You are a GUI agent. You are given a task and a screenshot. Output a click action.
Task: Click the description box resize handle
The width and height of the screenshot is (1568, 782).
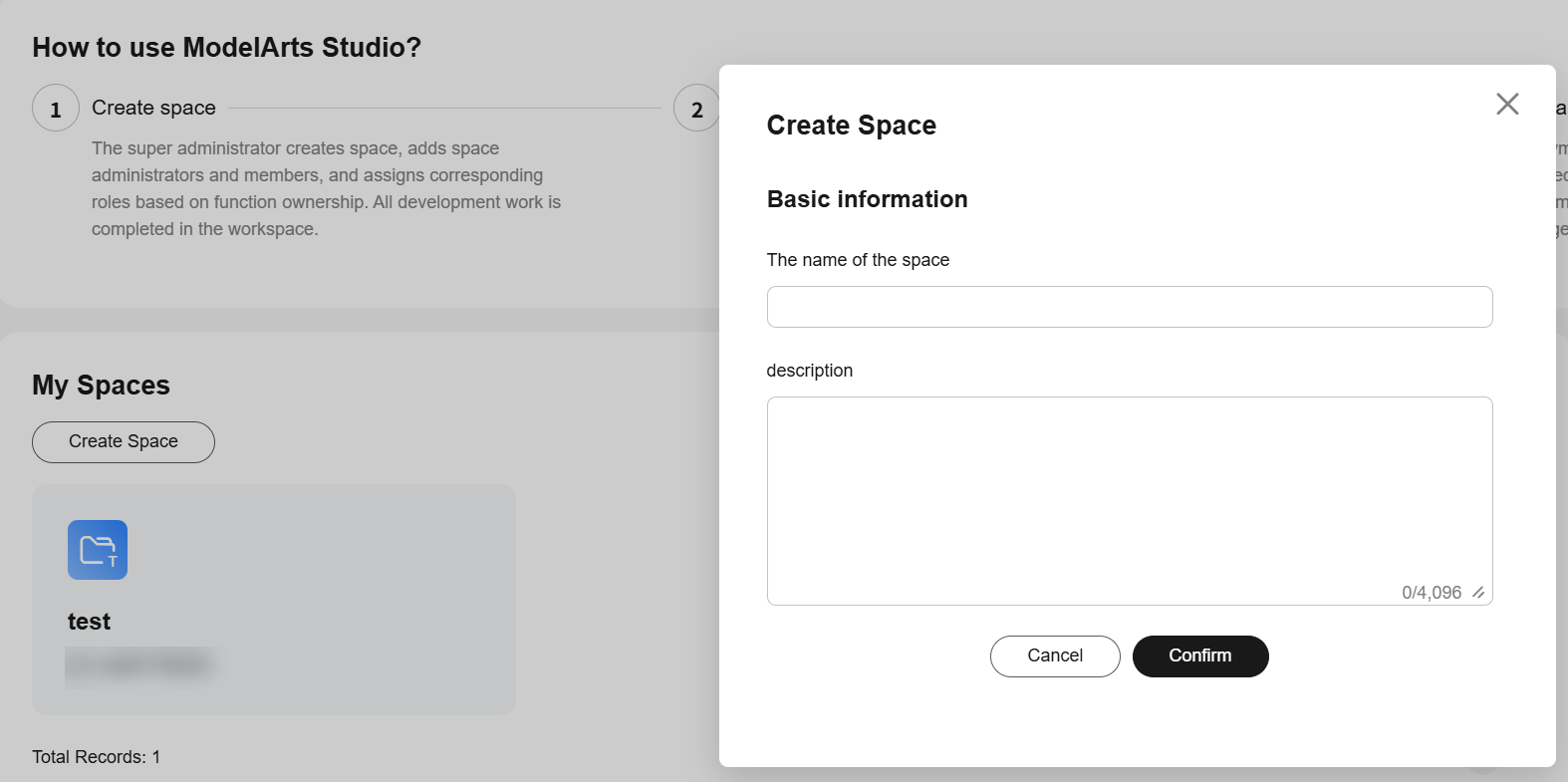(1479, 593)
